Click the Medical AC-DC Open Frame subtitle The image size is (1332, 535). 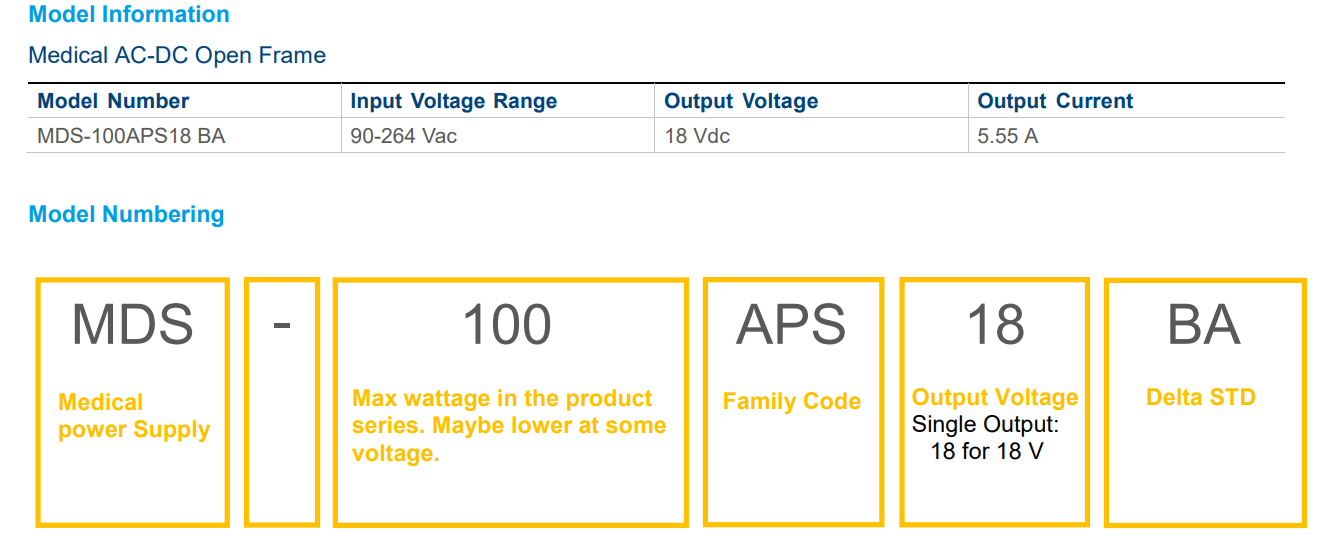coord(177,55)
